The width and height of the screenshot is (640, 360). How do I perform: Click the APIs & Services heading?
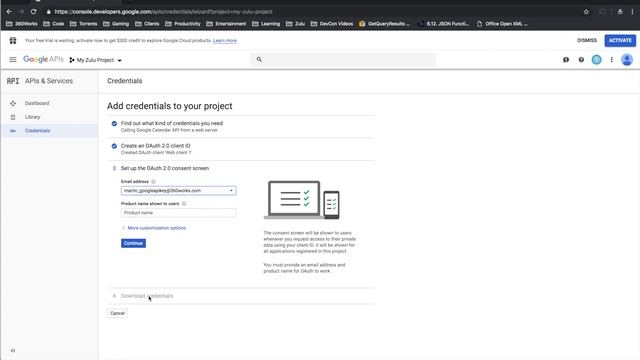(x=49, y=81)
